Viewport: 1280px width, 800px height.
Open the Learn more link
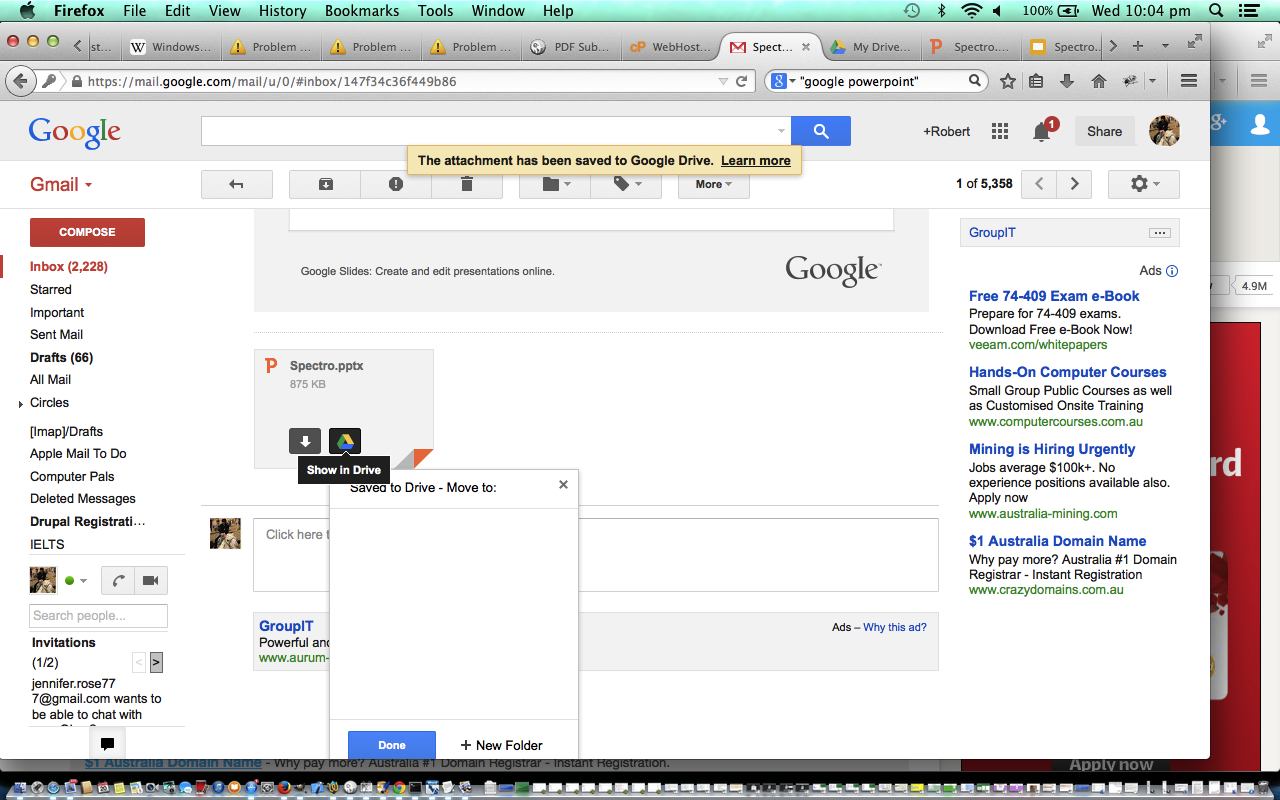pos(755,160)
